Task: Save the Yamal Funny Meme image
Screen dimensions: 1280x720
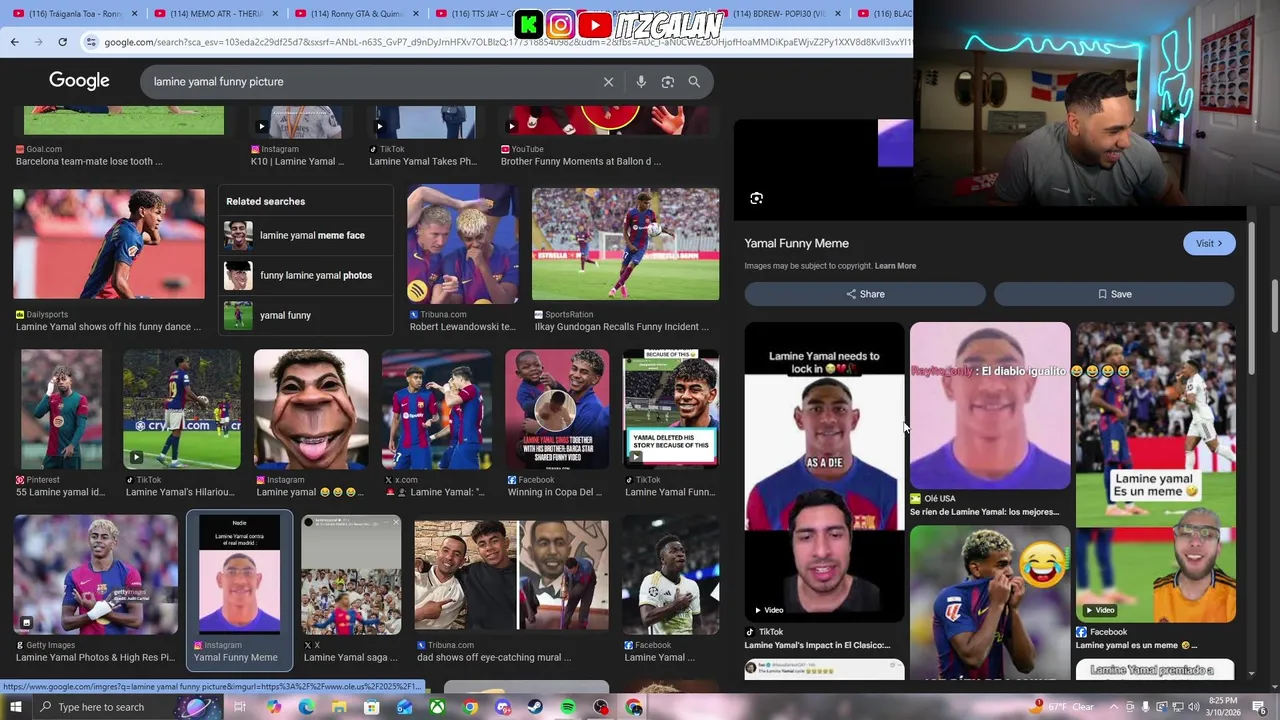Action: coord(1114,294)
